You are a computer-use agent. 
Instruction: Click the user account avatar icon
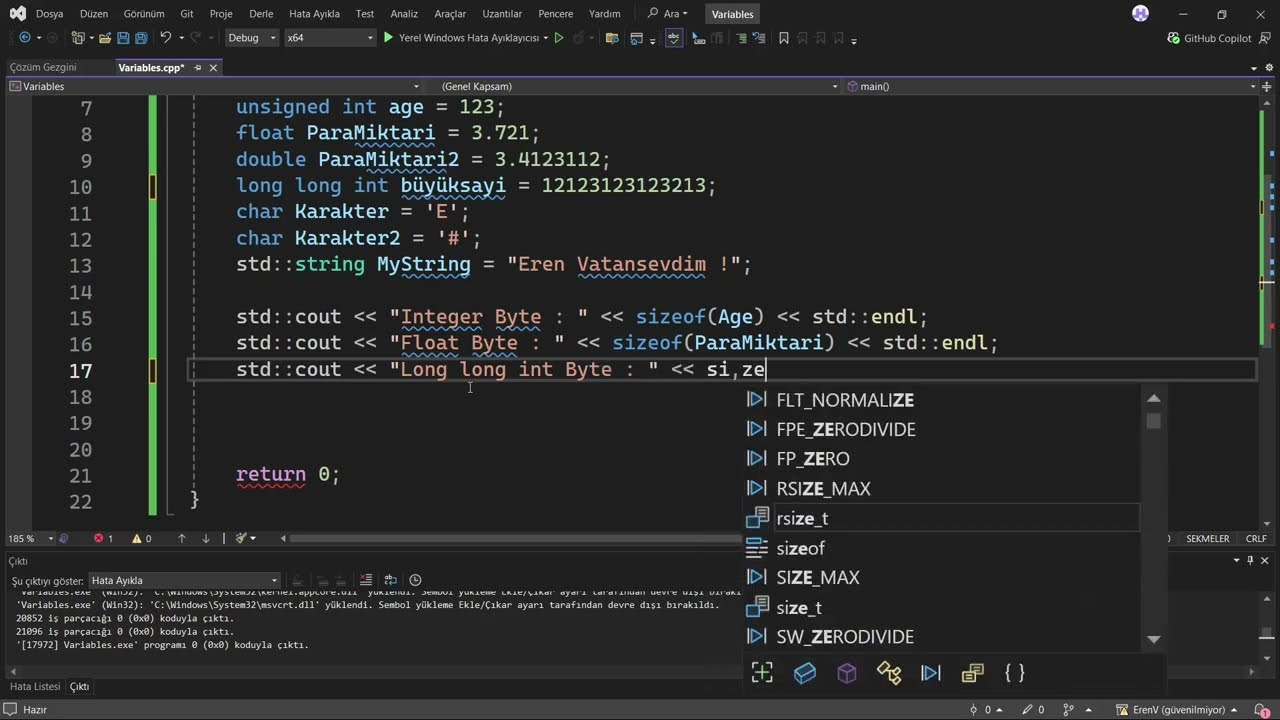(x=1140, y=14)
